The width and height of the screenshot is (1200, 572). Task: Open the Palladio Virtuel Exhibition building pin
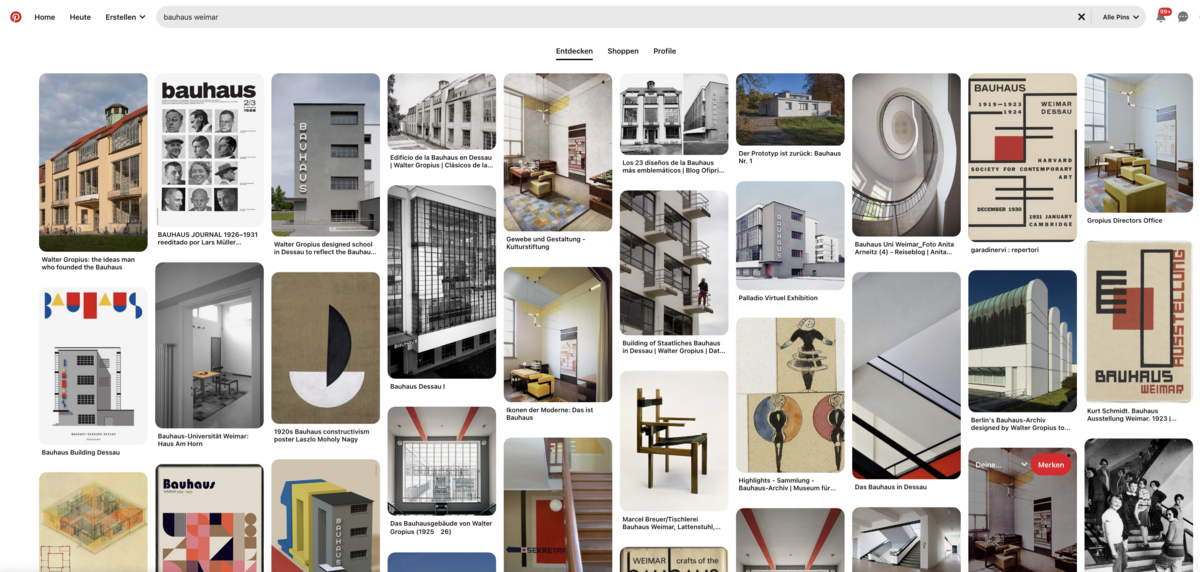pyautogui.click(x=790, y=236)
